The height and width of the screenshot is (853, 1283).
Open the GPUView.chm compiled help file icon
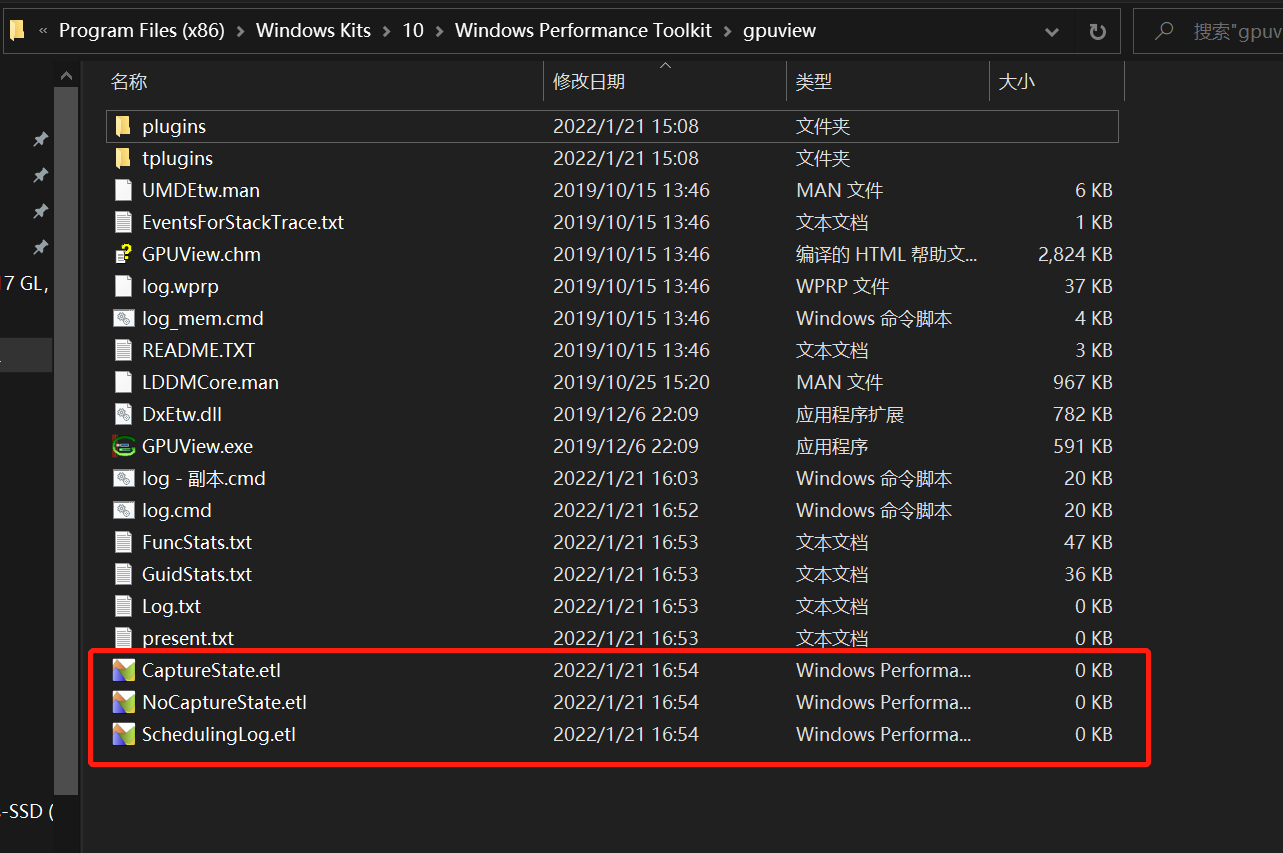(x=123, y=254)
